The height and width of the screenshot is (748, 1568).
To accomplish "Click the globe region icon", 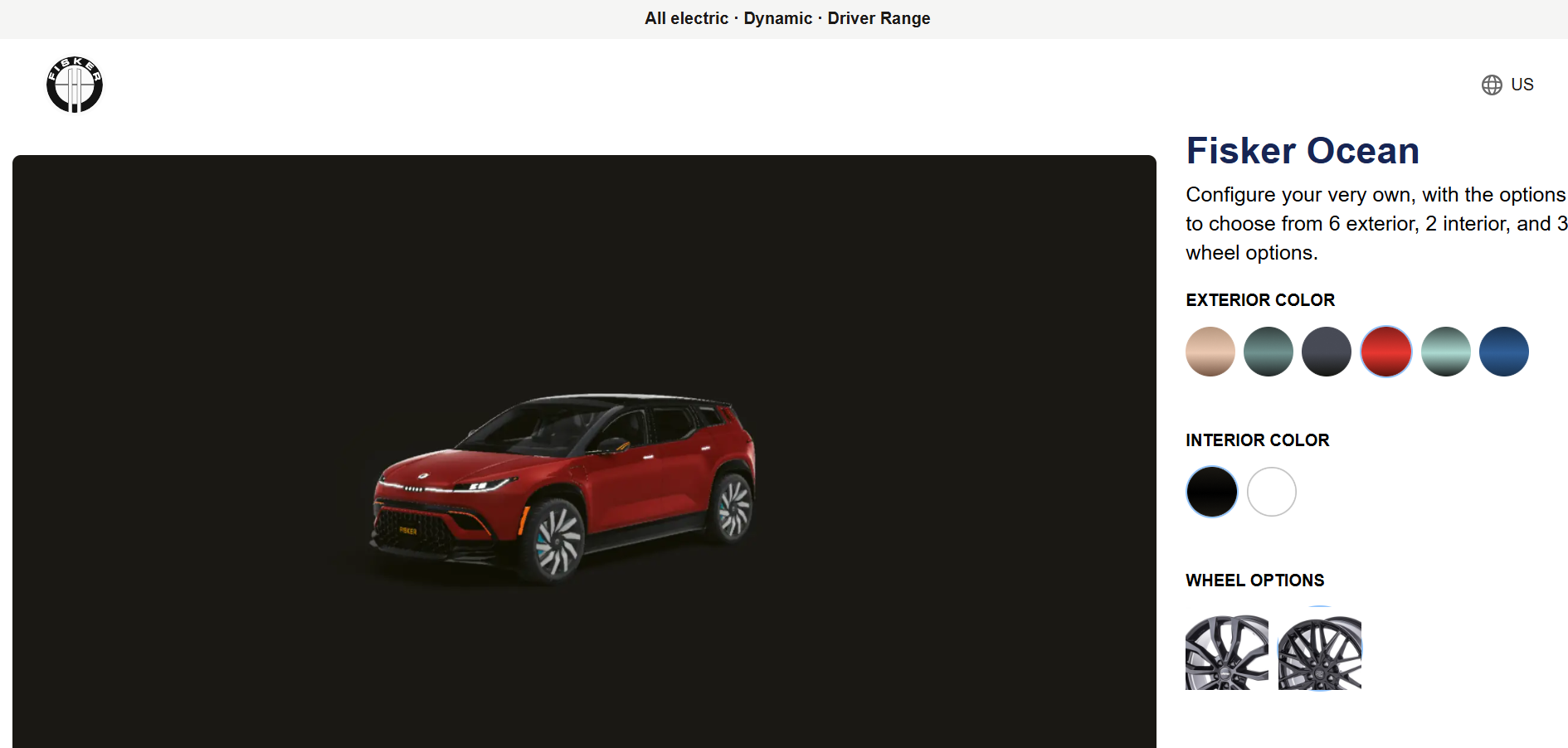I will [x=1492, y=85].
